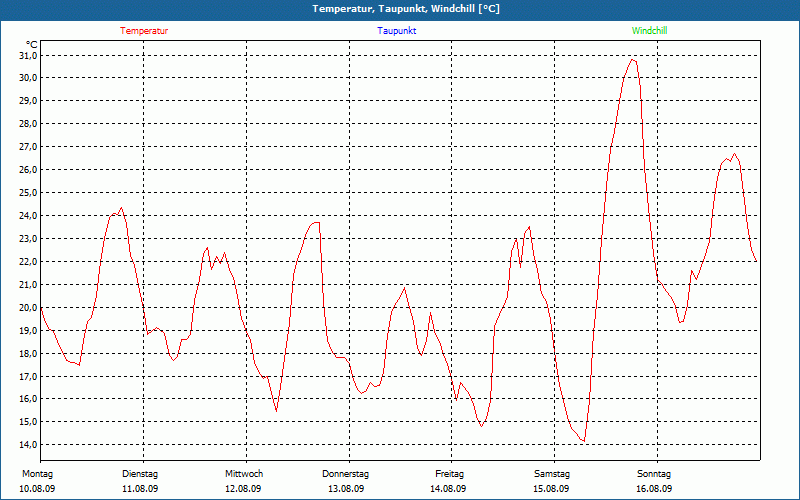The width and height of the screenshot is (800, 500).
Task: Click the date 11.08.09
Action: [140, 489]
